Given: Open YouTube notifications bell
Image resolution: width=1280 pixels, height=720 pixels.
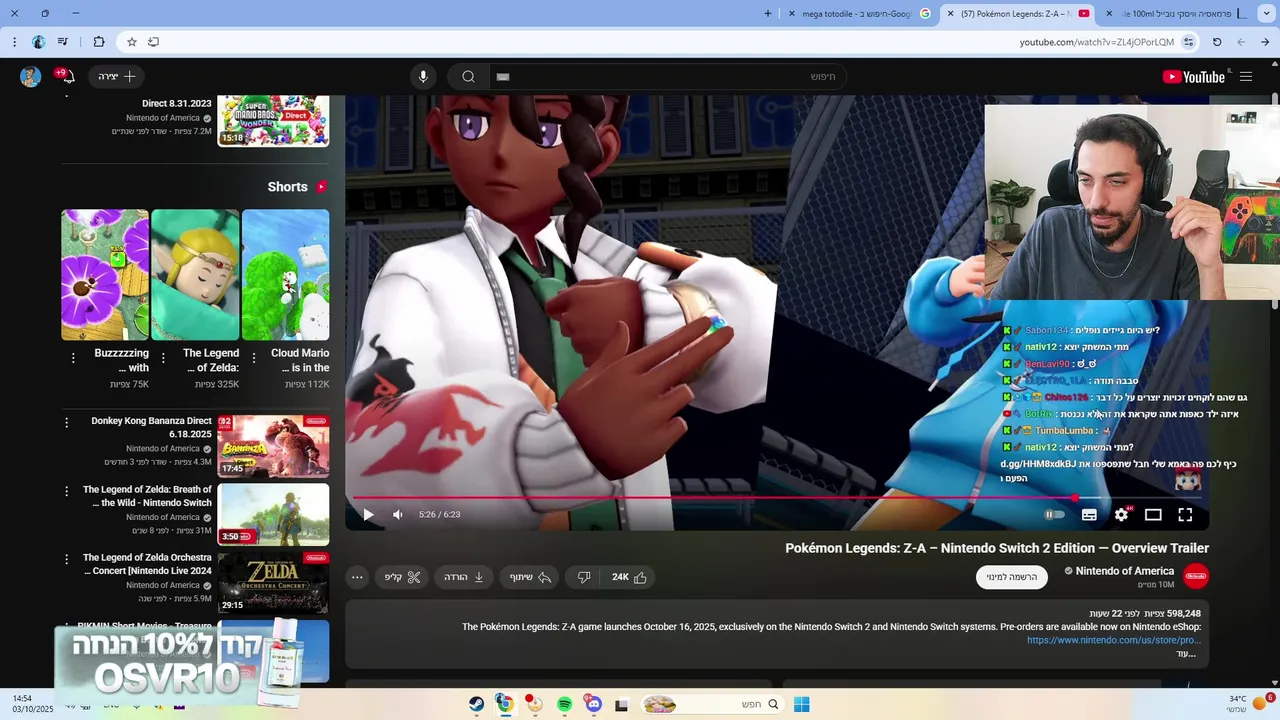Looking at the screenshot, I should point(67,77).
